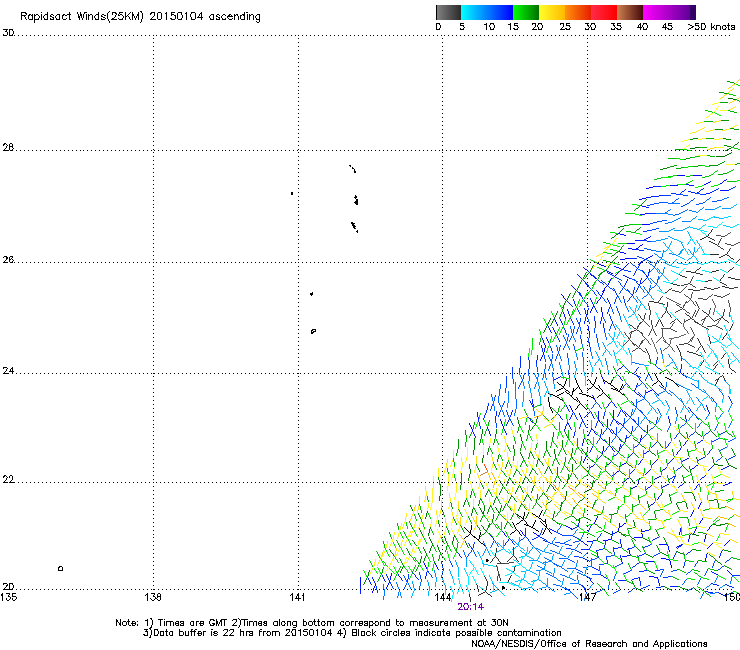Click the NOAA/NESDIS Office of Research credit
Viewport: 740px width, 650px height.
click(x=589, y=644)
